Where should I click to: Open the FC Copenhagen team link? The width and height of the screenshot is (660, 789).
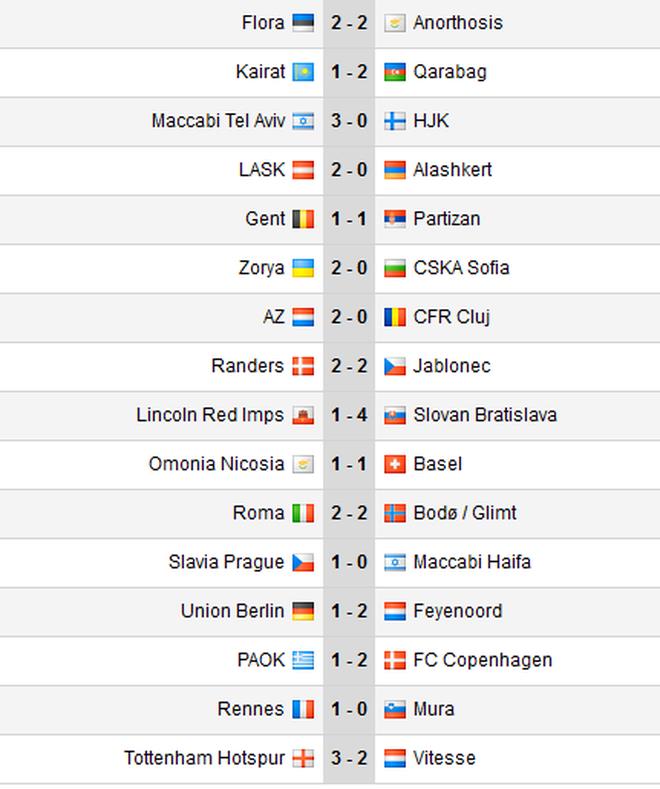point(482,660)
